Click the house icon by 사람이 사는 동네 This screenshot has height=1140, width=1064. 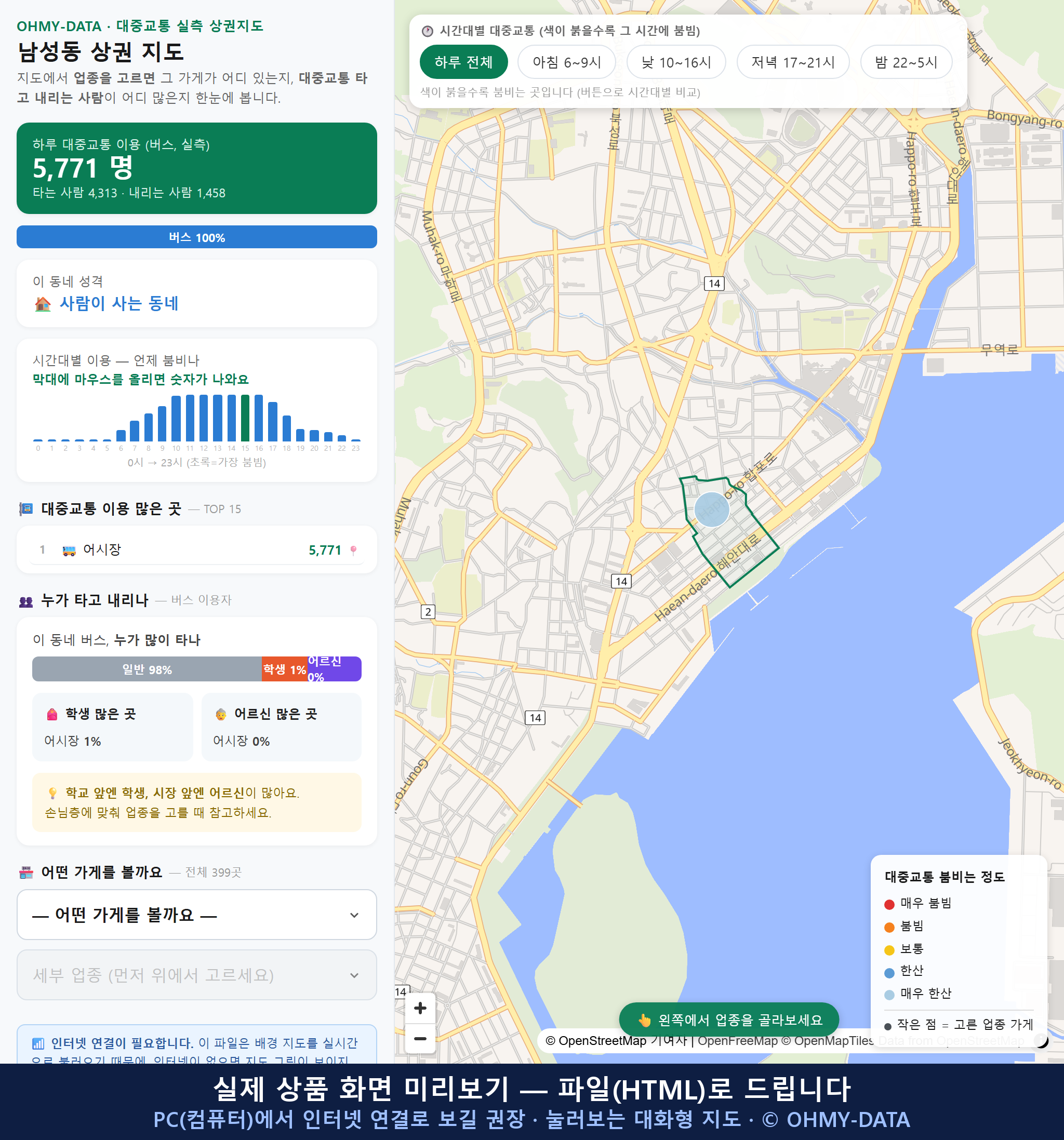(43, 304)
